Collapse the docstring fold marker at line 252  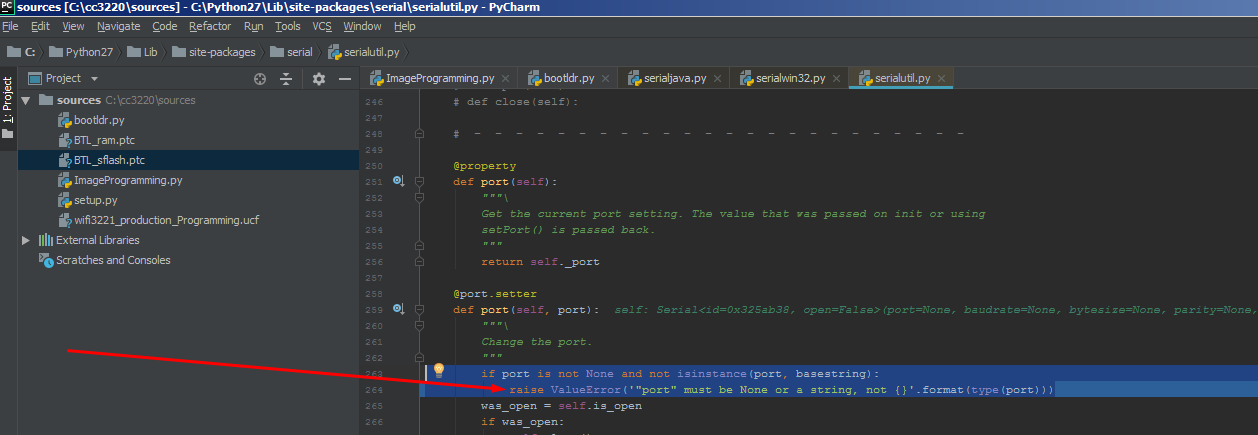(421, 197)
